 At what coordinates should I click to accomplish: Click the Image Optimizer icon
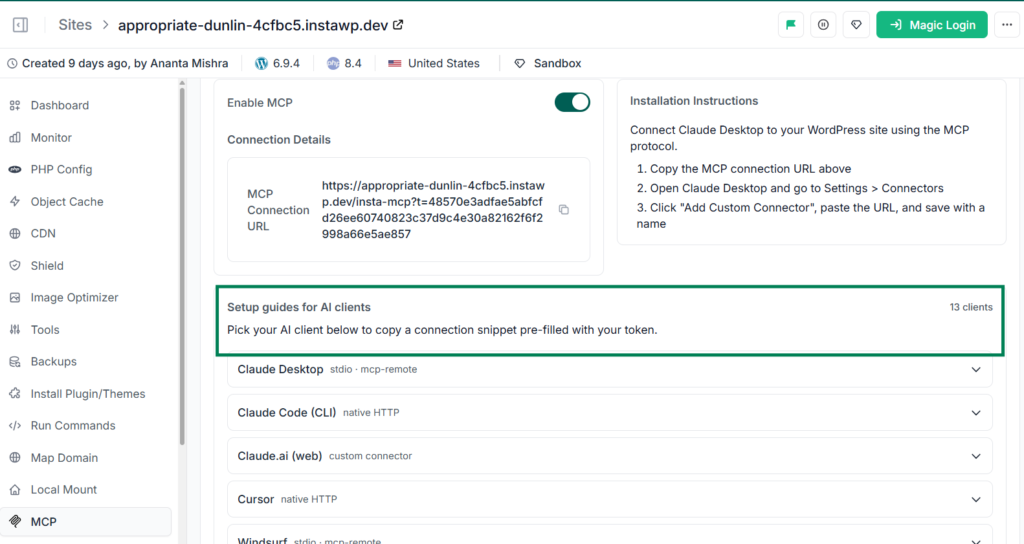click(15, 297)
